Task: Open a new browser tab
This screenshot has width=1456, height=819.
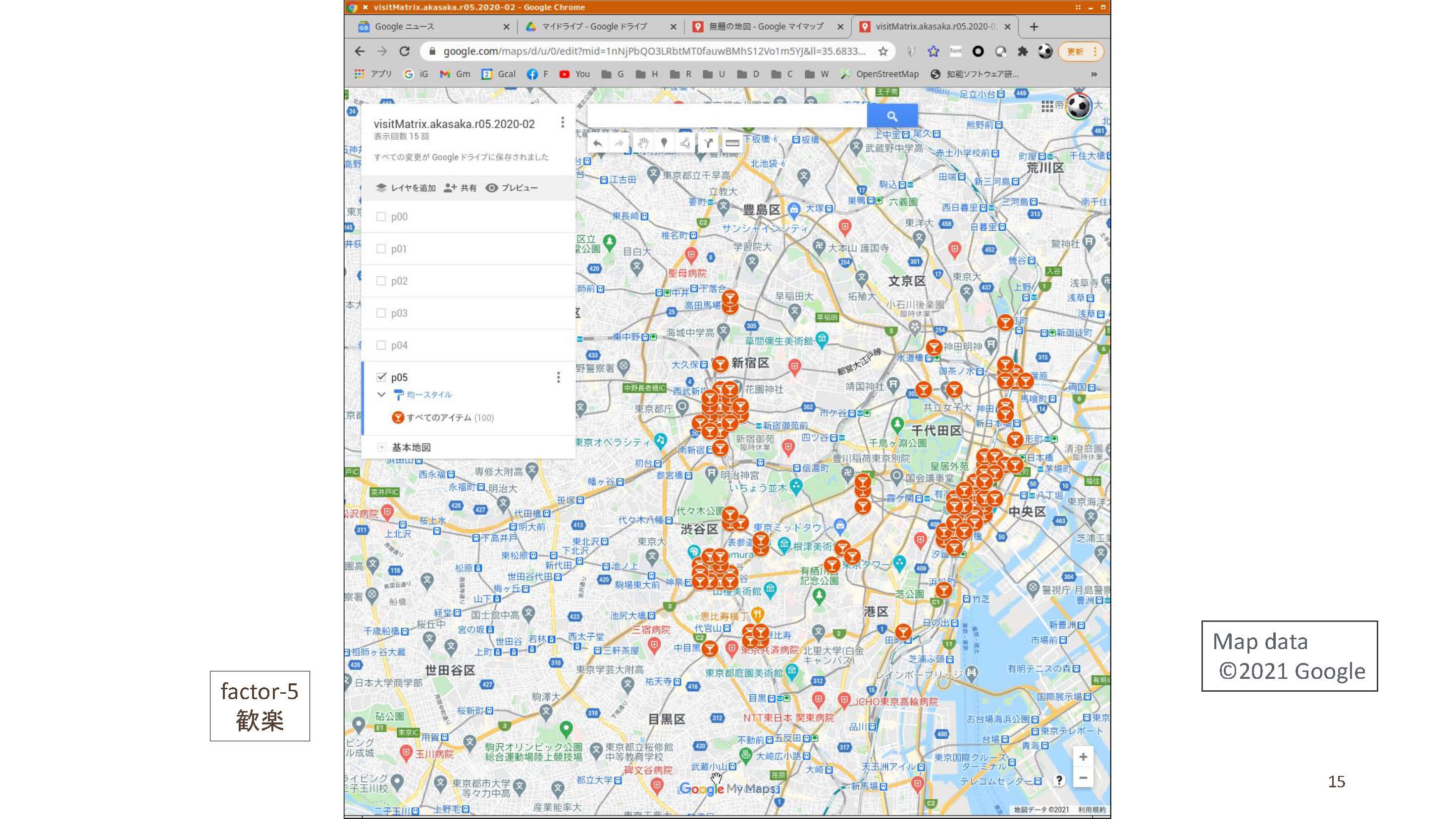Action: (1034, 27)
